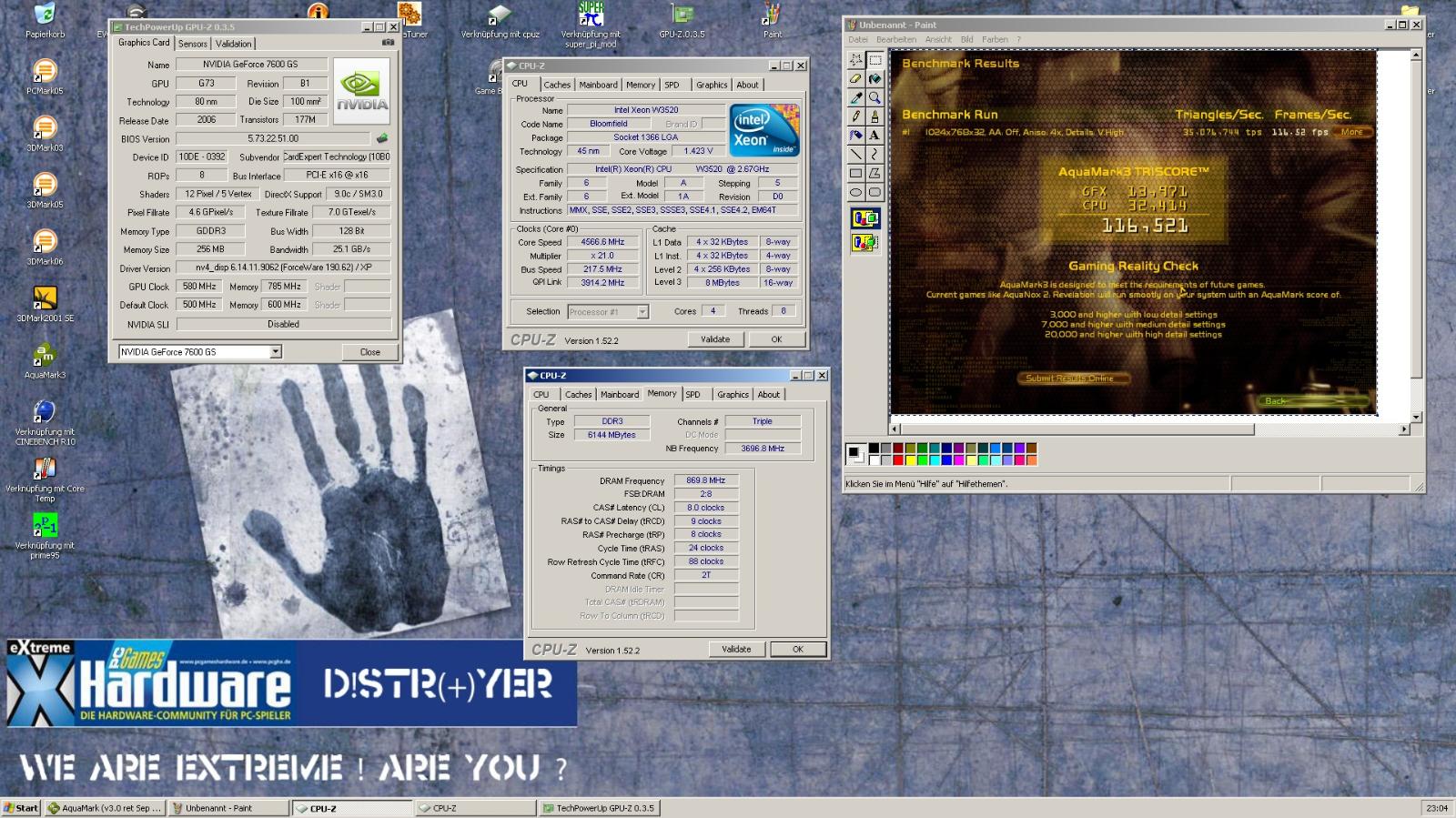This screenshot has width=1456, height=818.
Task: Switch to Unbenannt - Paint taskbar button
Action: (x=229, y=808)
